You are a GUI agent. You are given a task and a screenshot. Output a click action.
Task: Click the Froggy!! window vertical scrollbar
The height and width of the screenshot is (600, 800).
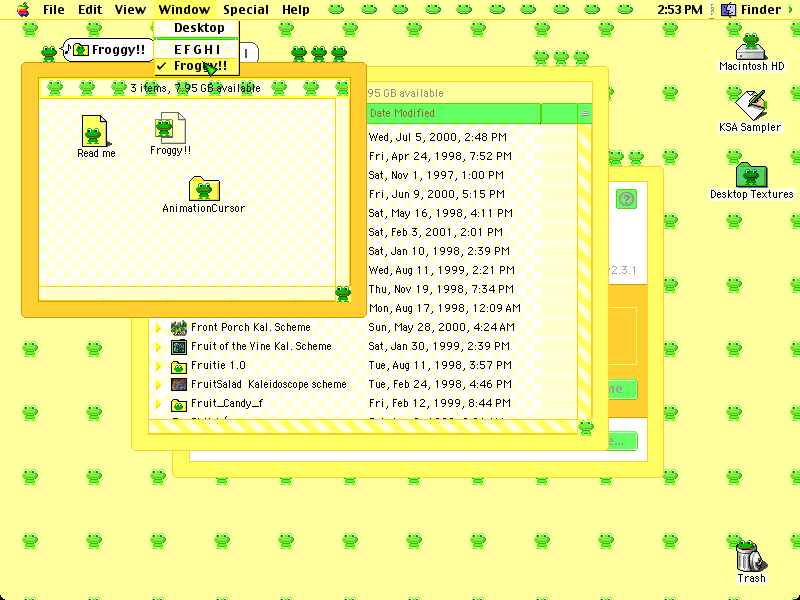click(343, 192)
